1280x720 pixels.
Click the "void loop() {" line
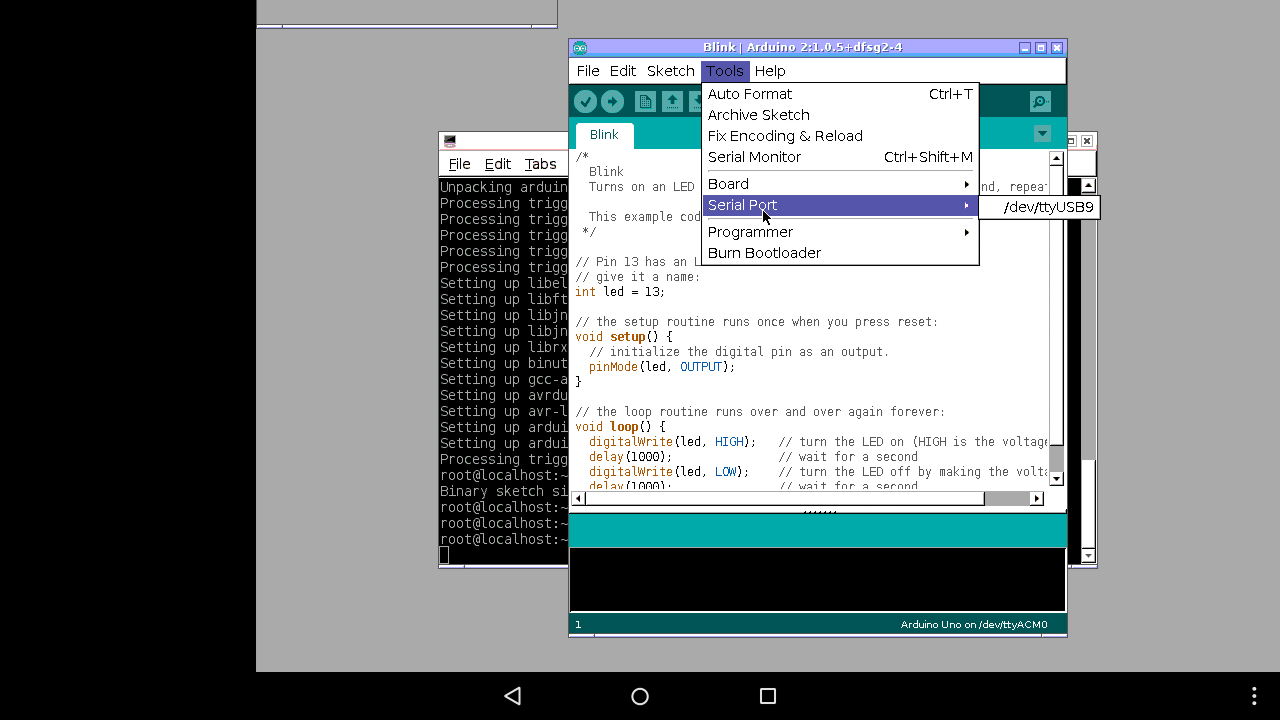coord(620,427)
